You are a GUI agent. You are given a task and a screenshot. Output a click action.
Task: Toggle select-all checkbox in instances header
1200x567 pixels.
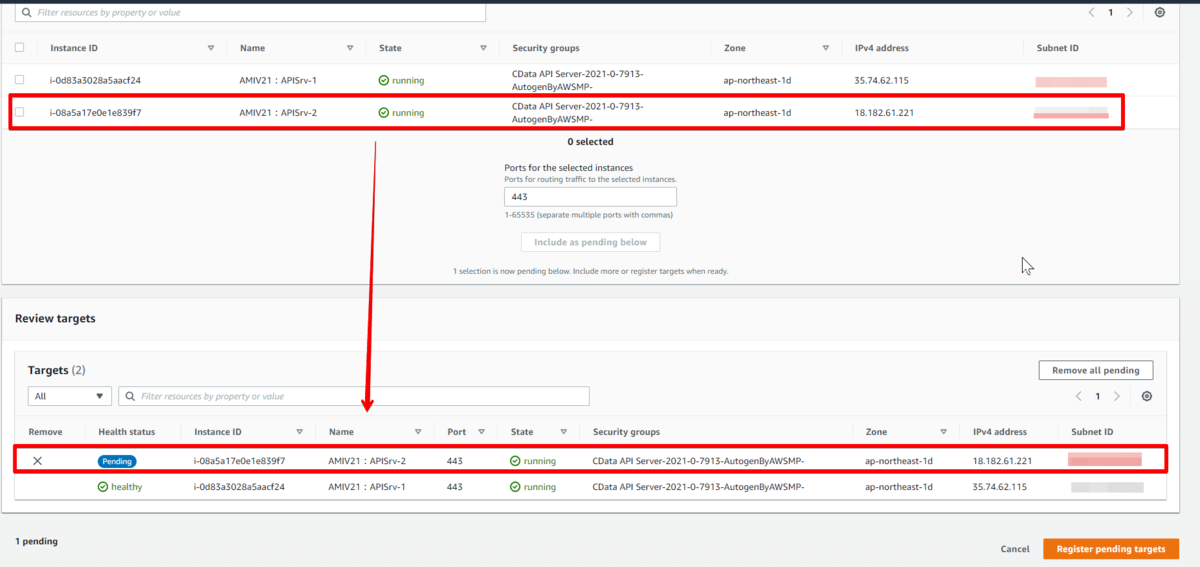click(x=20, y=47)
